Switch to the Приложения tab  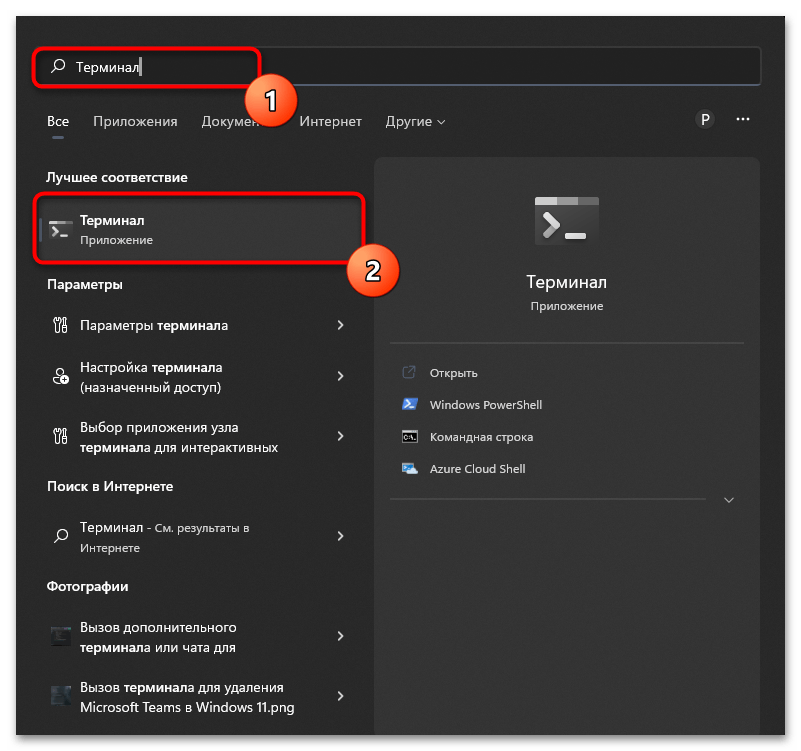pos(135,121)
